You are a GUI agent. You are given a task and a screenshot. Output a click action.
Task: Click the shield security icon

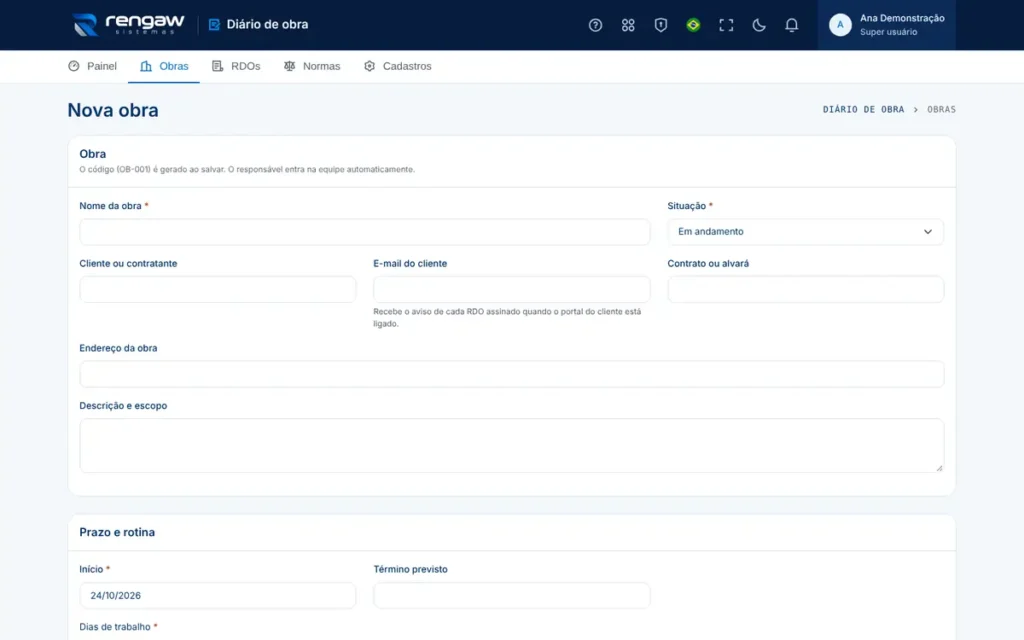tap(661, 25)
